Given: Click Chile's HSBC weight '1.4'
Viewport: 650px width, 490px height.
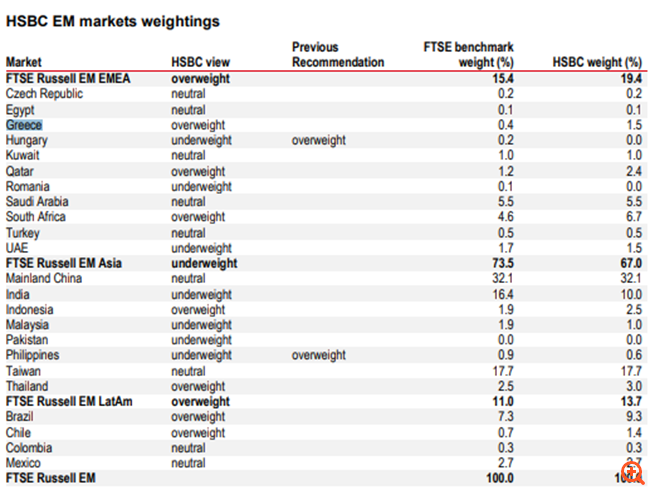Looking at the screenshot, I should click(634, 432).
